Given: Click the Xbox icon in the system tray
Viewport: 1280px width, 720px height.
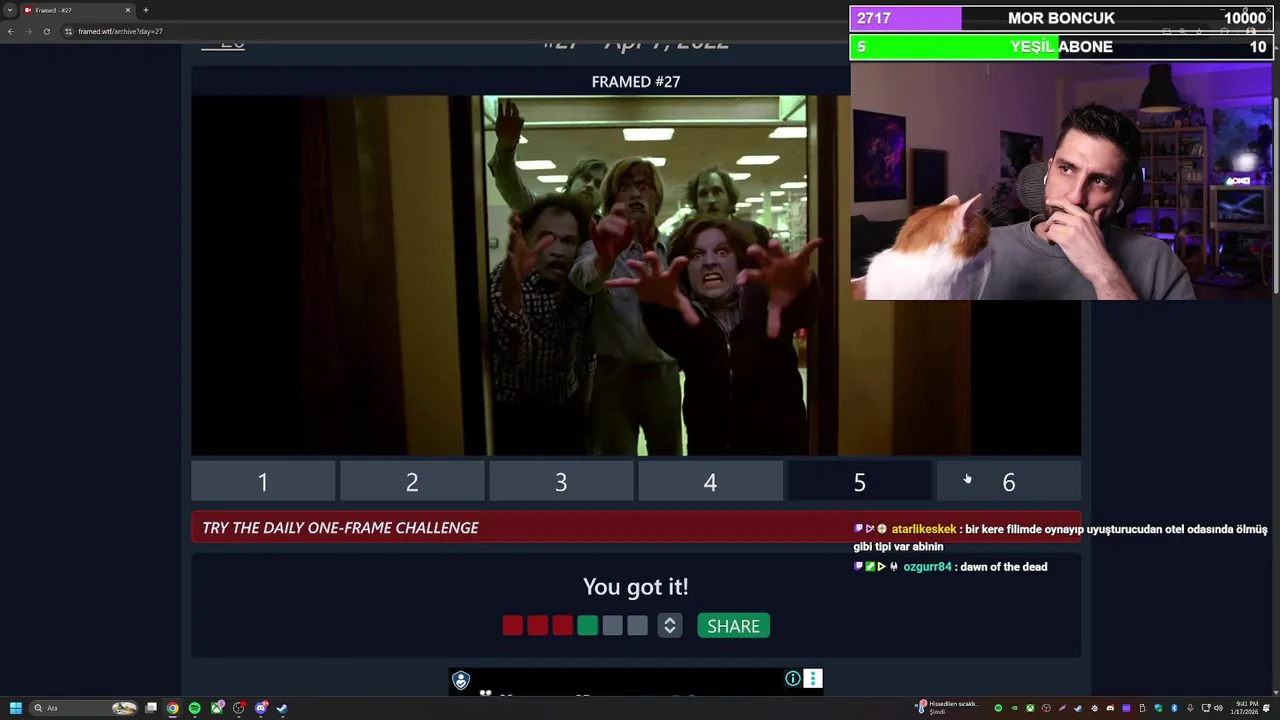Looking at the screenshot, I should [1030, 708].
